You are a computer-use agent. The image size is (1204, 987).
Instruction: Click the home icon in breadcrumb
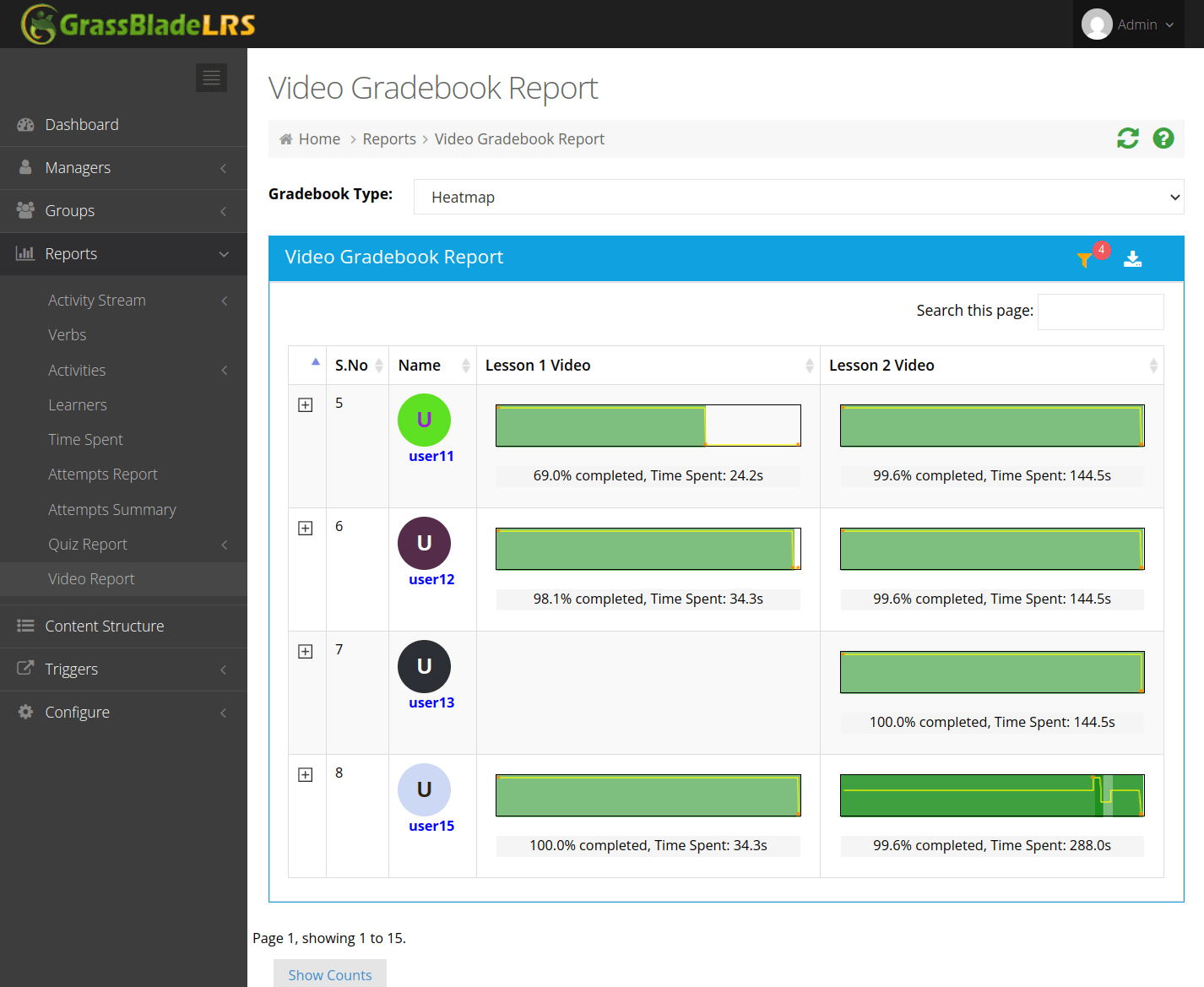(x=286, y=139)
